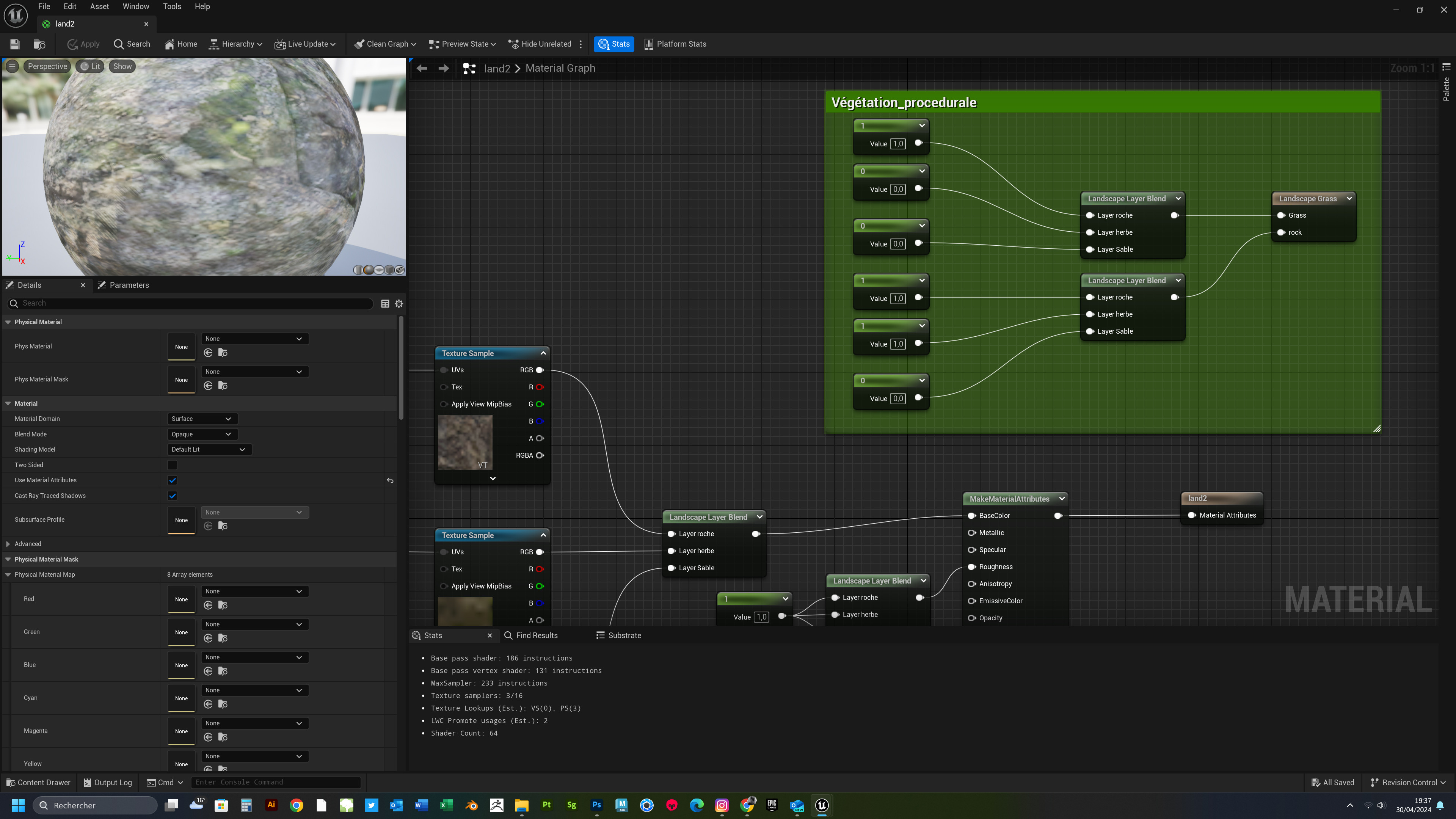Open the Output Log
This screenshot has width=1456, height=819.
point(108,782)
